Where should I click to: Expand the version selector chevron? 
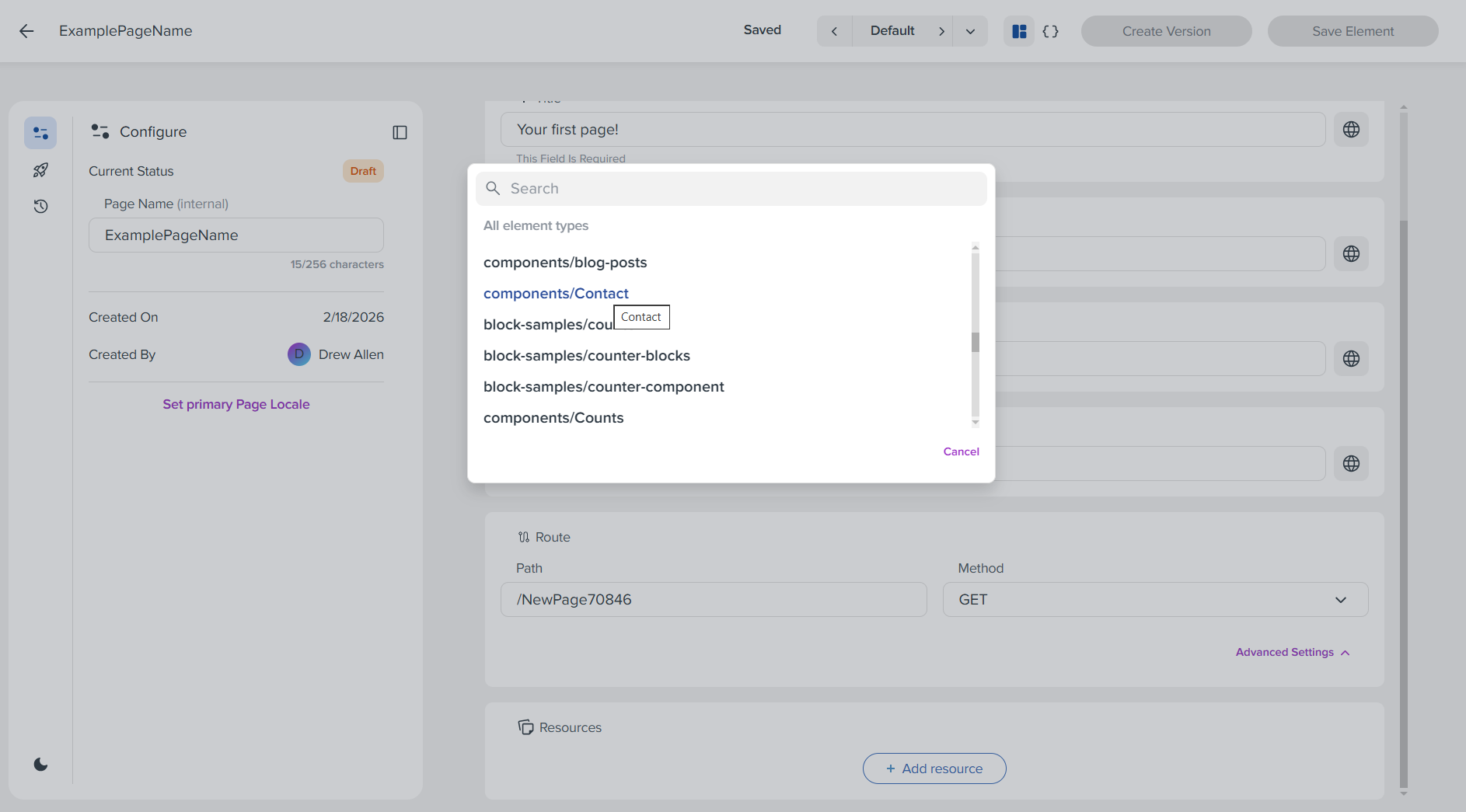pos(969,31)
